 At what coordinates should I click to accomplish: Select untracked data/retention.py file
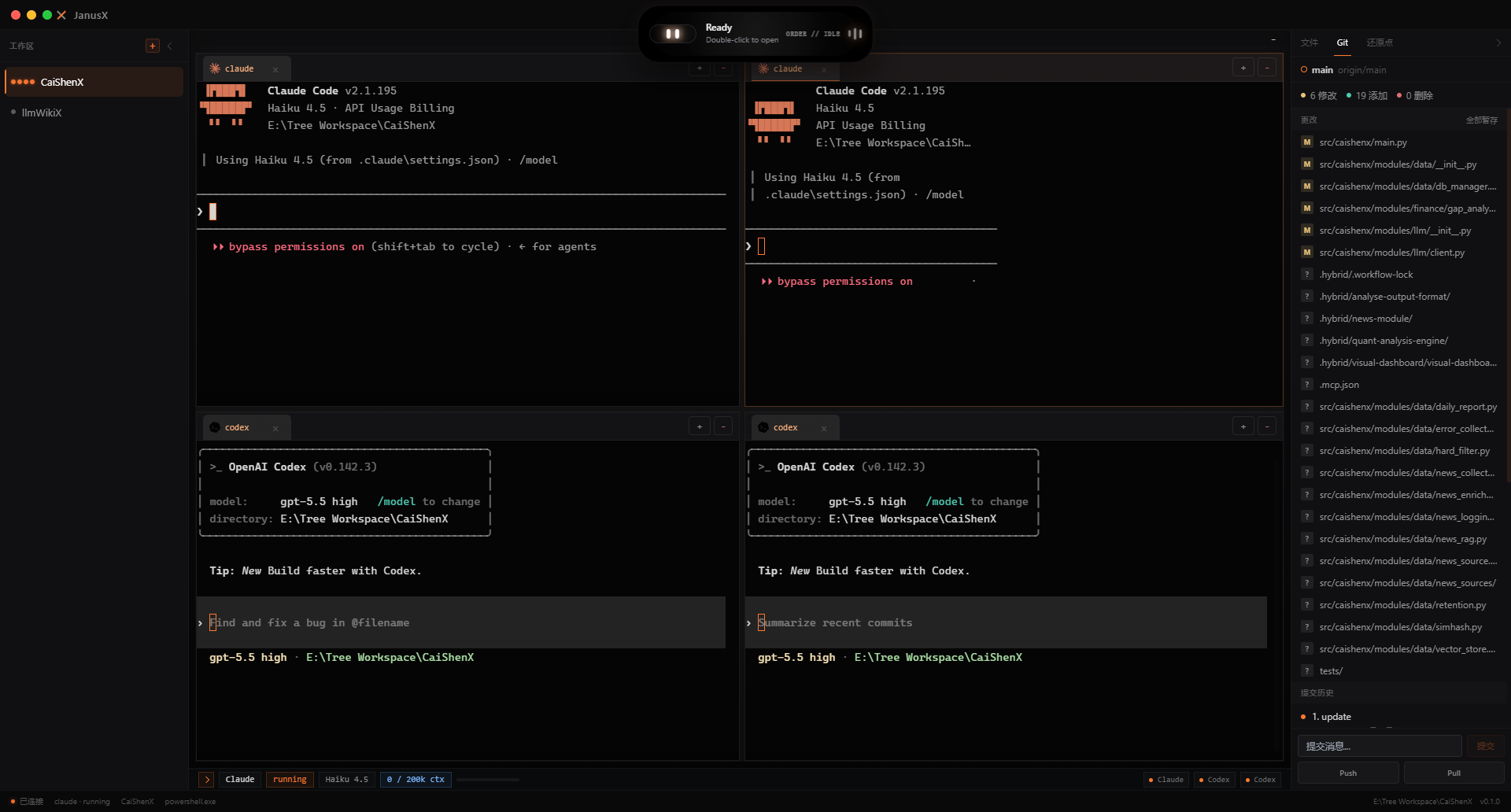pos(1399,605)
